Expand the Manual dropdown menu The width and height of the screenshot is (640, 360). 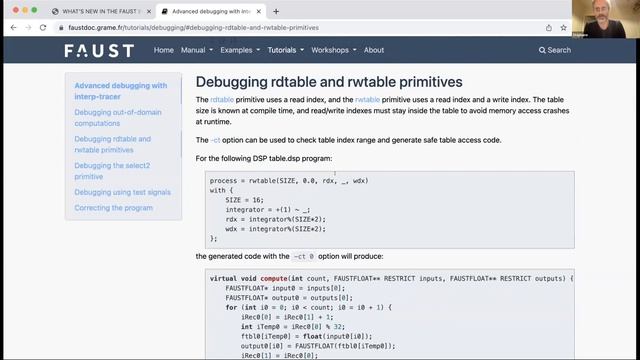pos(197,50)
